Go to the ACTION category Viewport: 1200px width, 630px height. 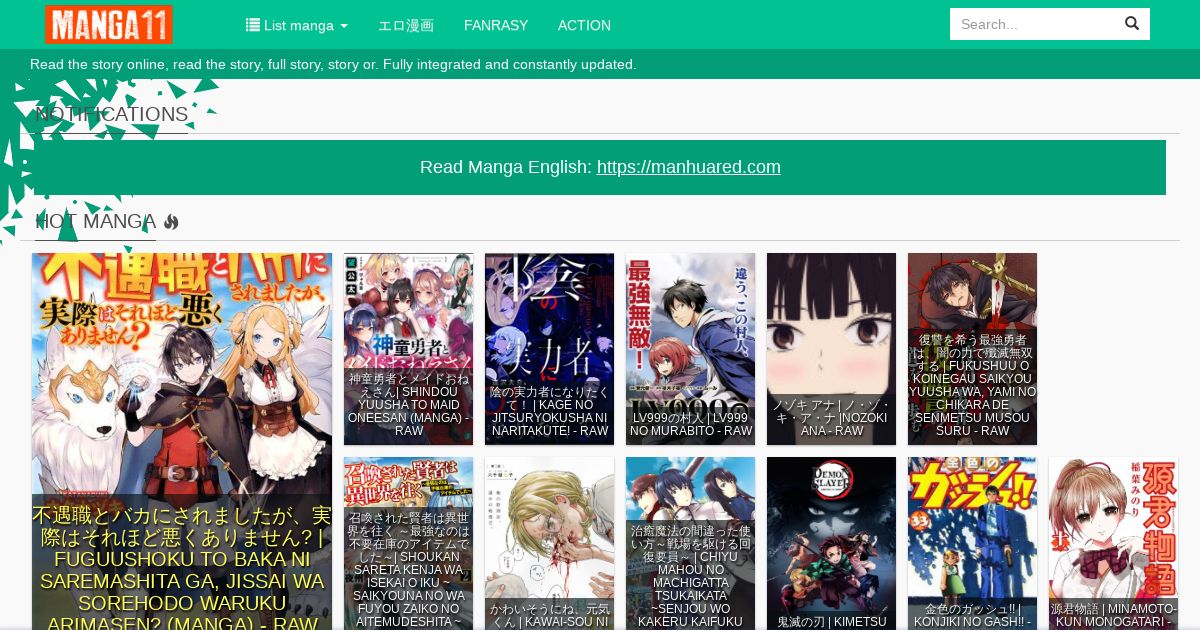tap(584, 25)
